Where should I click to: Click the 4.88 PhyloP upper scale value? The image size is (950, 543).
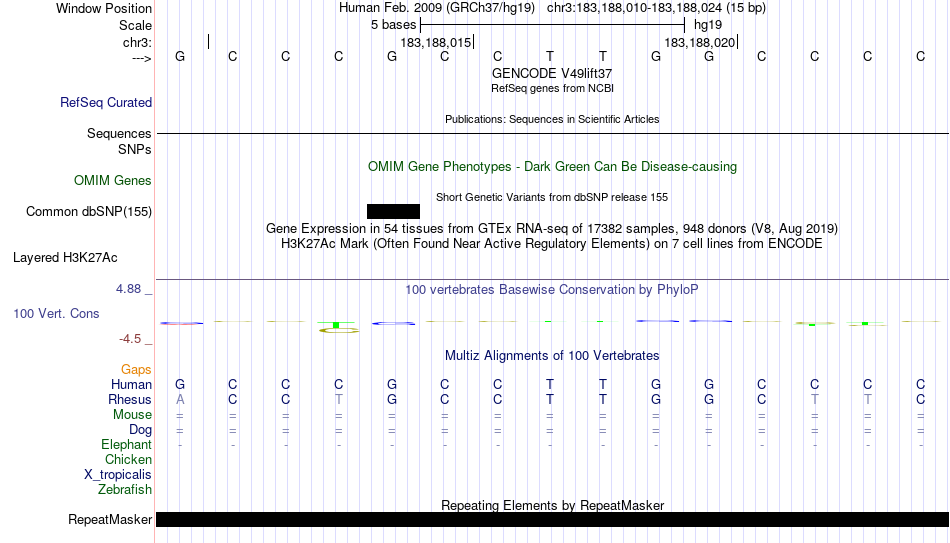pos(128,289)
